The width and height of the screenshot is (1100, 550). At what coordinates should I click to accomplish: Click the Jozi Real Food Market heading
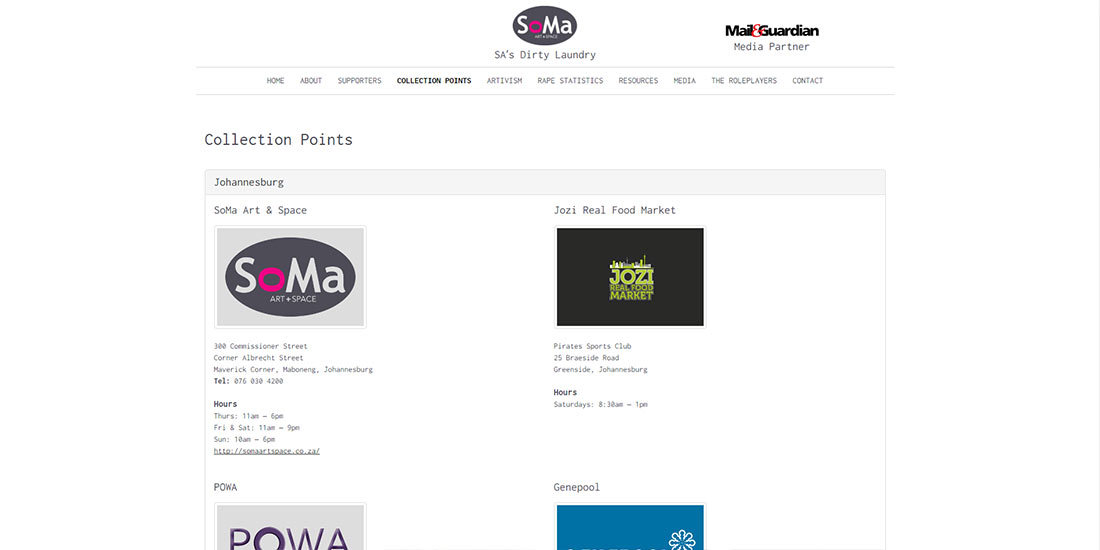pos(615,210)
